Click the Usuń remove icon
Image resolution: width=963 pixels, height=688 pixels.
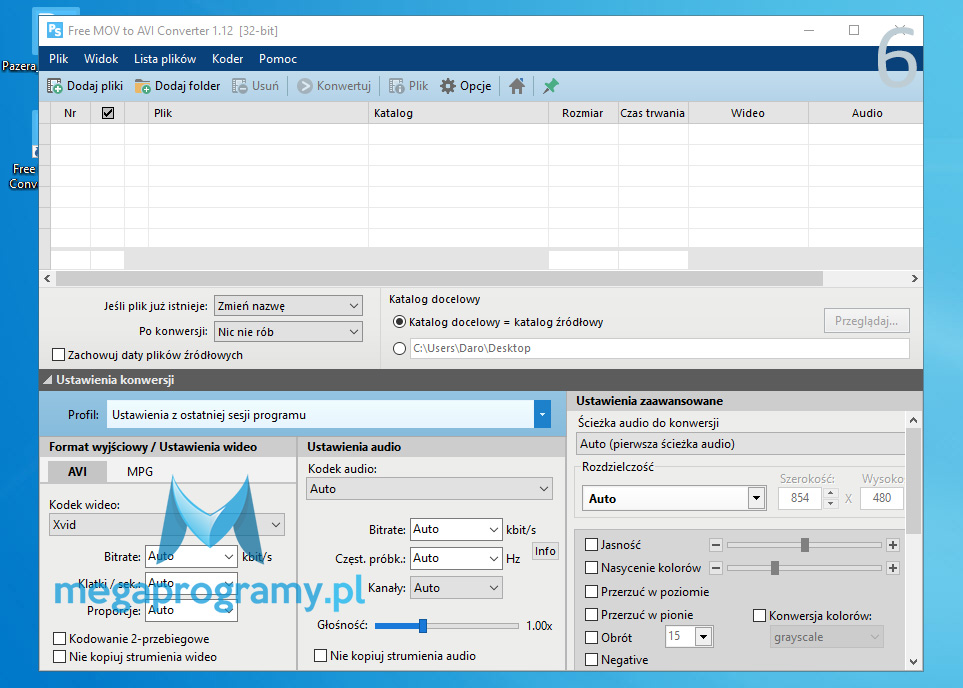[240, 86]
